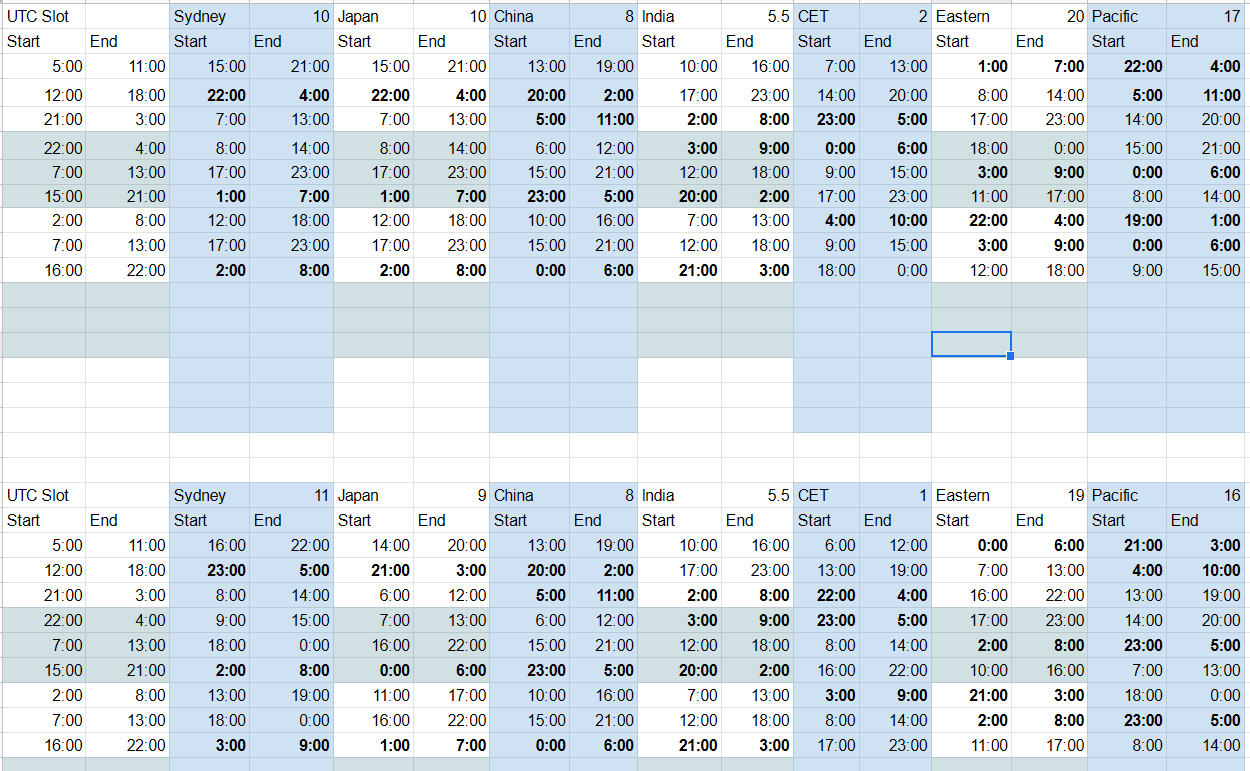Select the 5.5 offset next to India, upper table
This screenshot has height=771, width=1250.
pos(757,16)
